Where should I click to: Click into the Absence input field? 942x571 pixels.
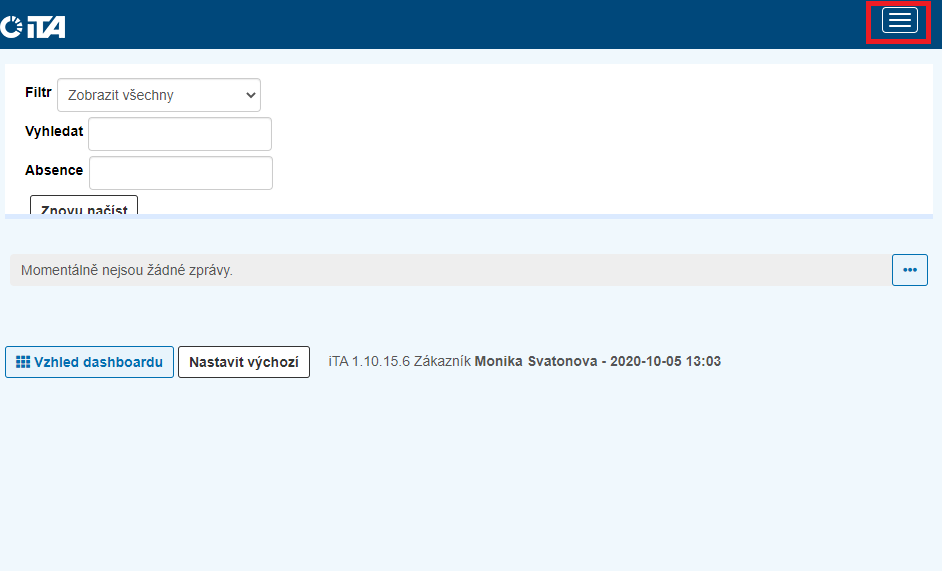pos(180,173)
